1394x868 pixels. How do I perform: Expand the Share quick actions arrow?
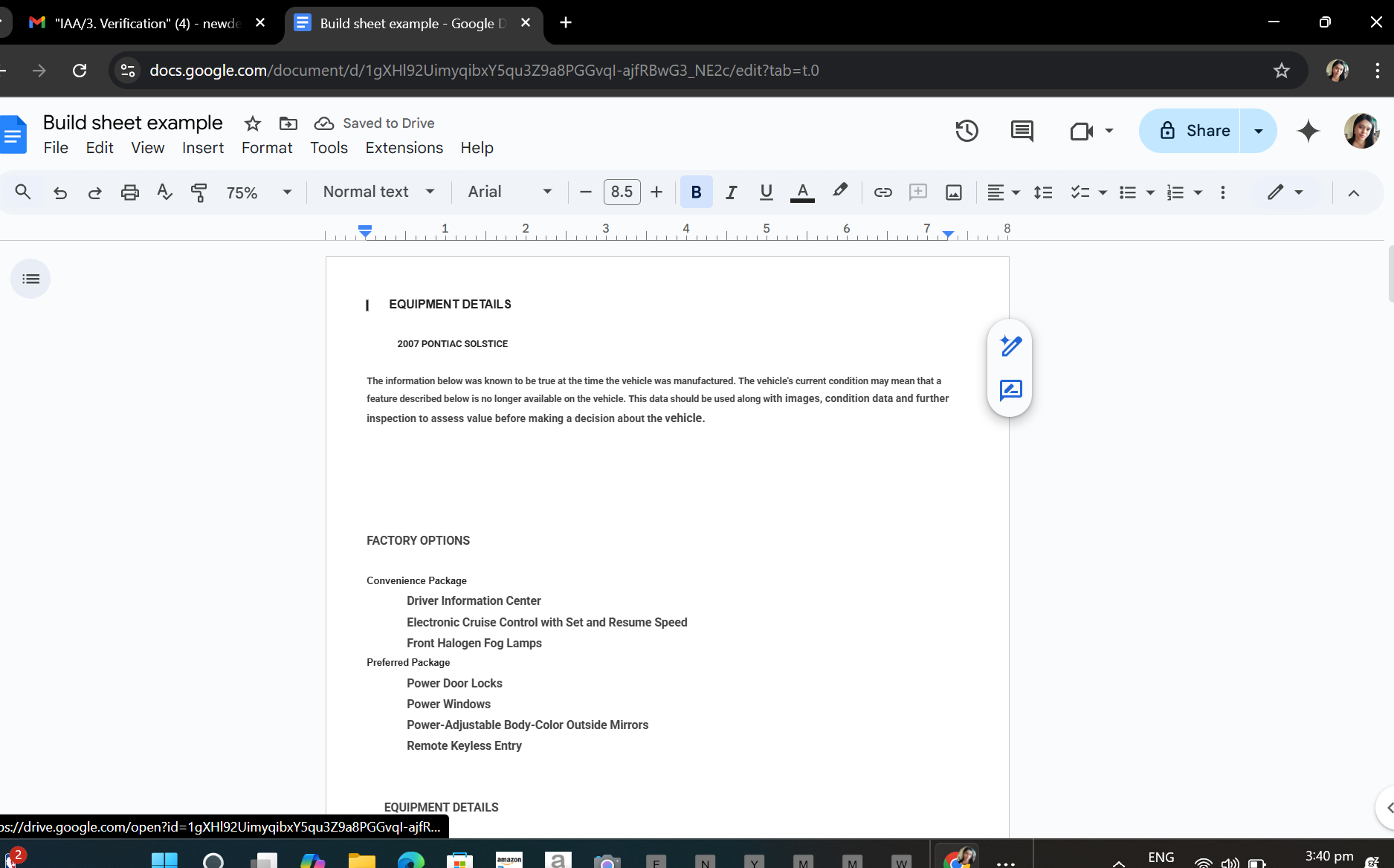click(x=1259, y=131)
